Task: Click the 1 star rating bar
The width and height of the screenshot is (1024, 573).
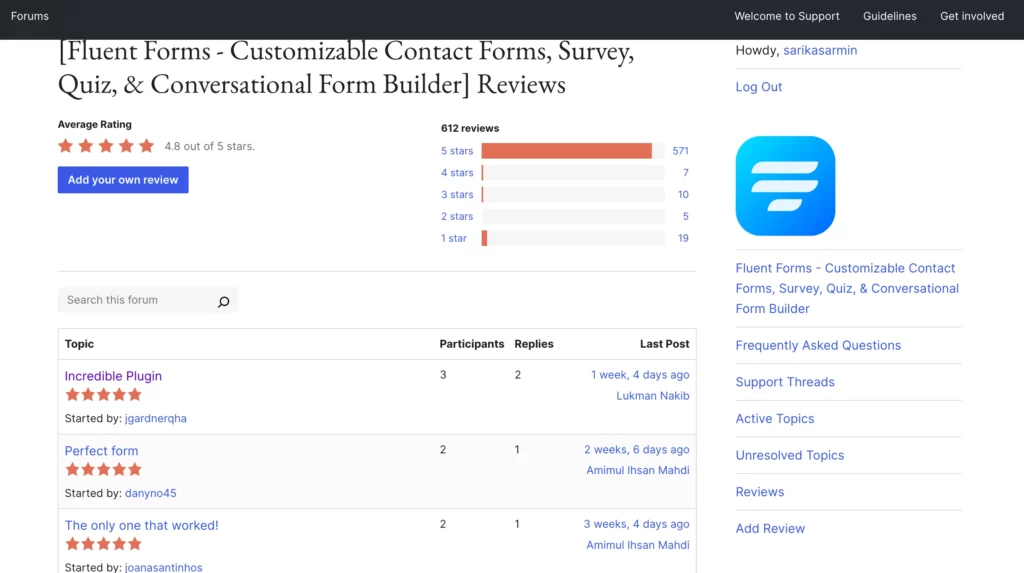Action: [x=573, y=238]
